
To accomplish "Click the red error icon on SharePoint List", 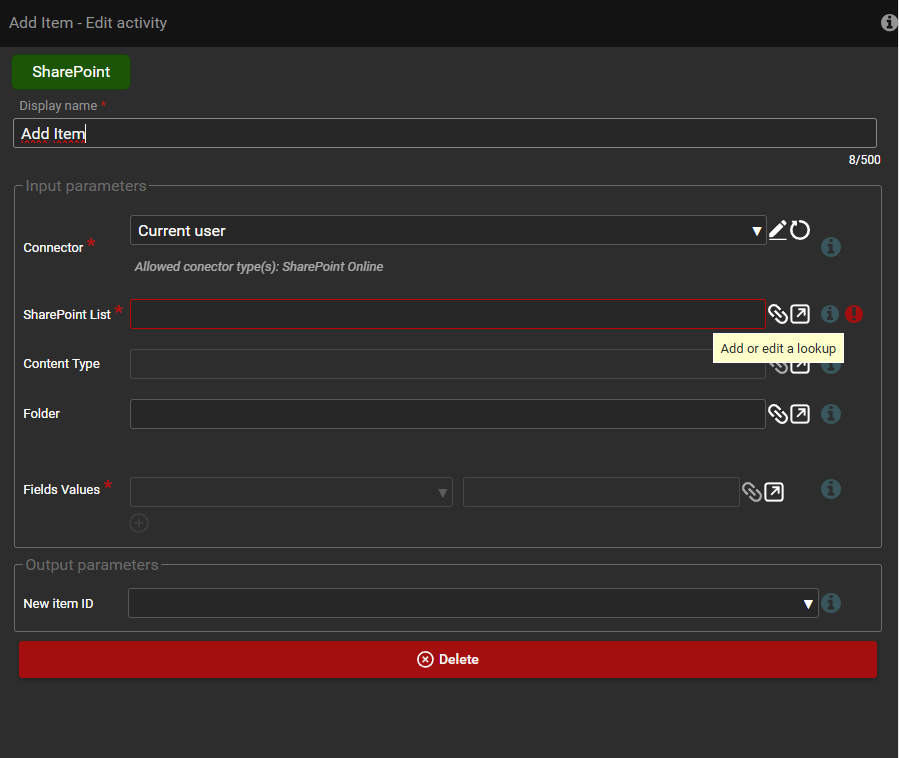I will 853,314.
